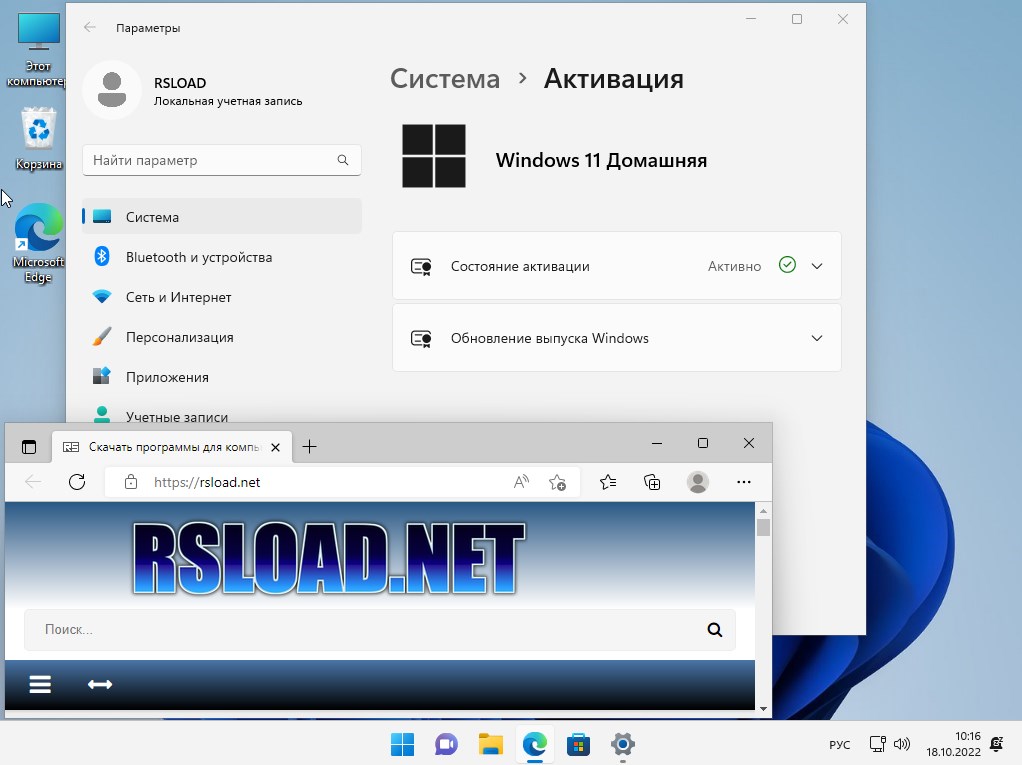Click the website search magnifier button
The height and width of the screenshot is (765, 1022).
pyautogui.click(x=714, y=629)
